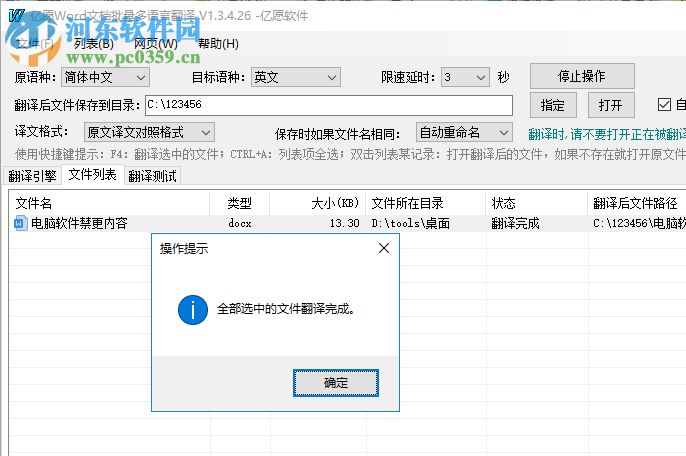Click the 停止操作 button
Image resolution: width=686 pixels, height=456 pixels.
(x=582, y=76)
